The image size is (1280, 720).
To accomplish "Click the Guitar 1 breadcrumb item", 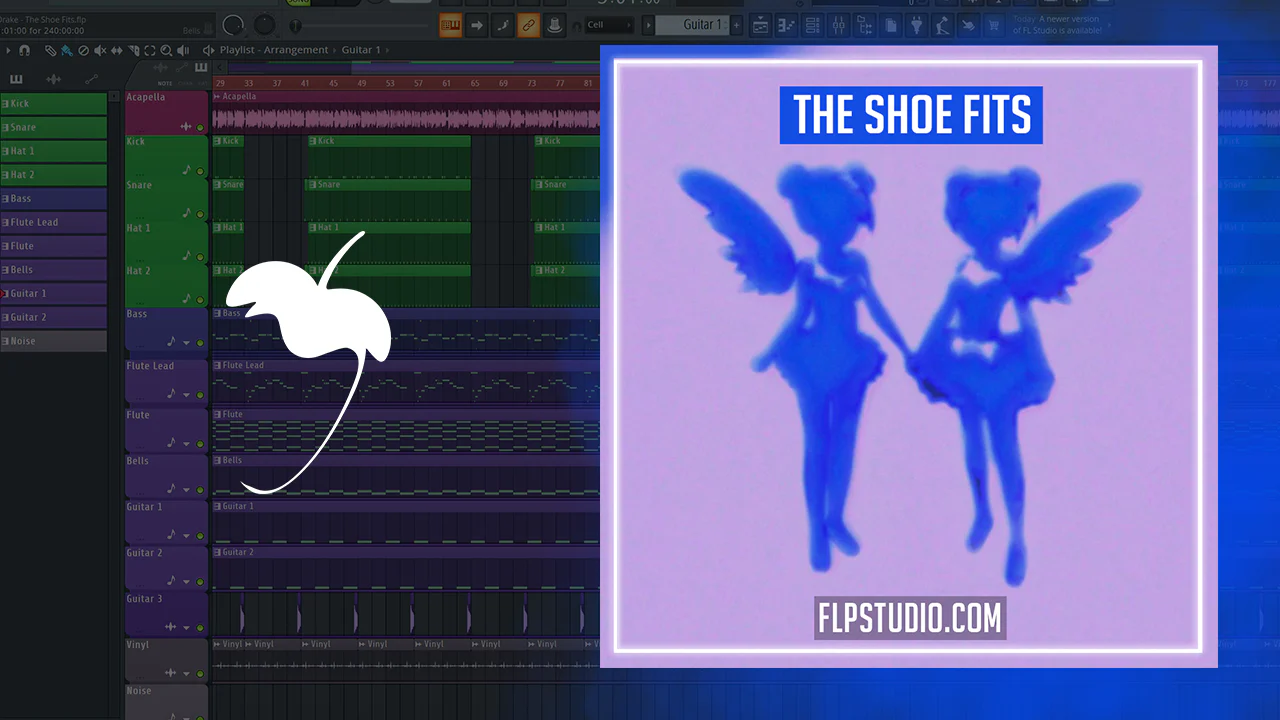I will click(x=361, y=50).
